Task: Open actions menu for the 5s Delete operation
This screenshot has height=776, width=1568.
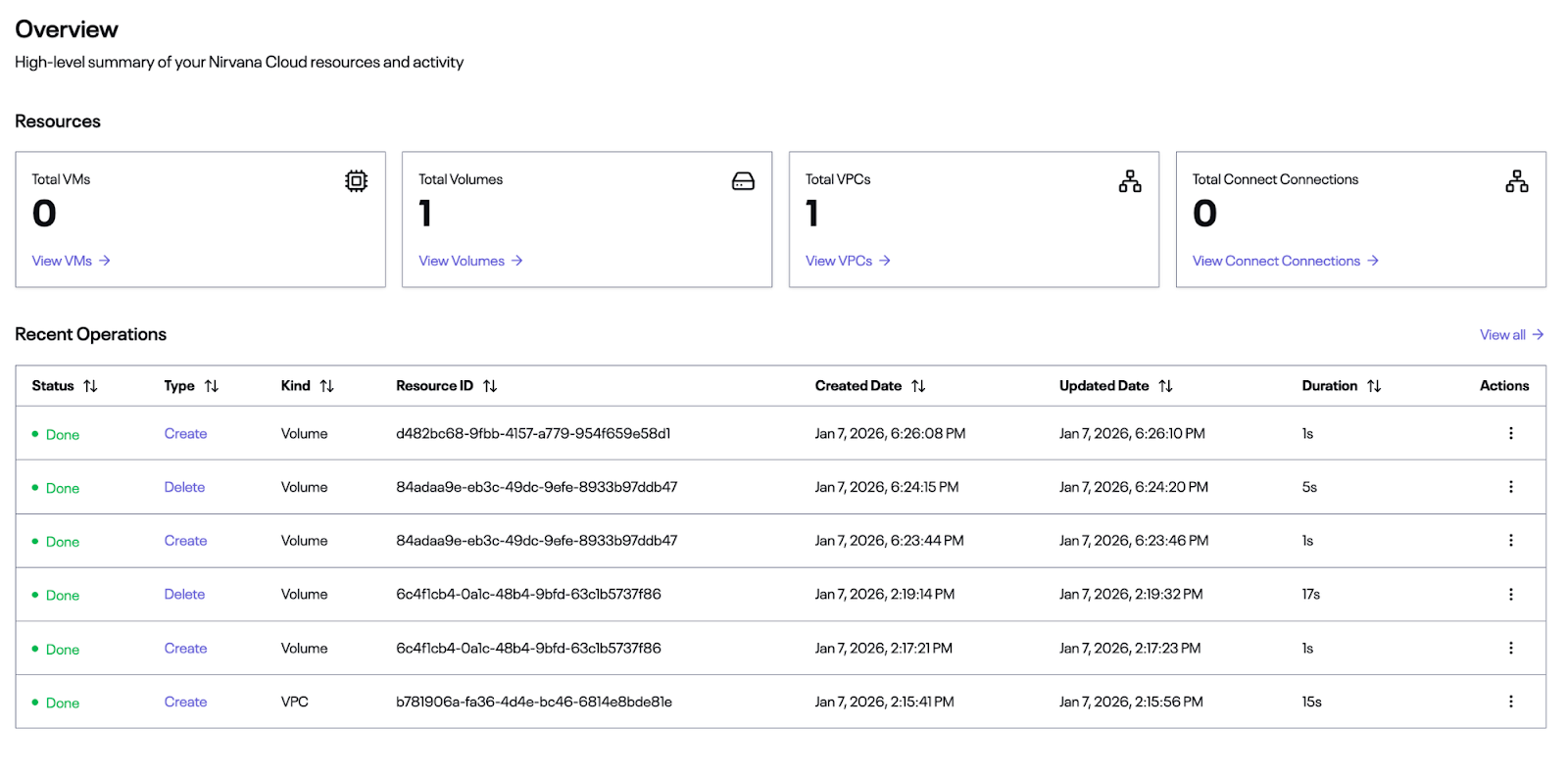Action: pyautogui.click(x=1510, y=487)
